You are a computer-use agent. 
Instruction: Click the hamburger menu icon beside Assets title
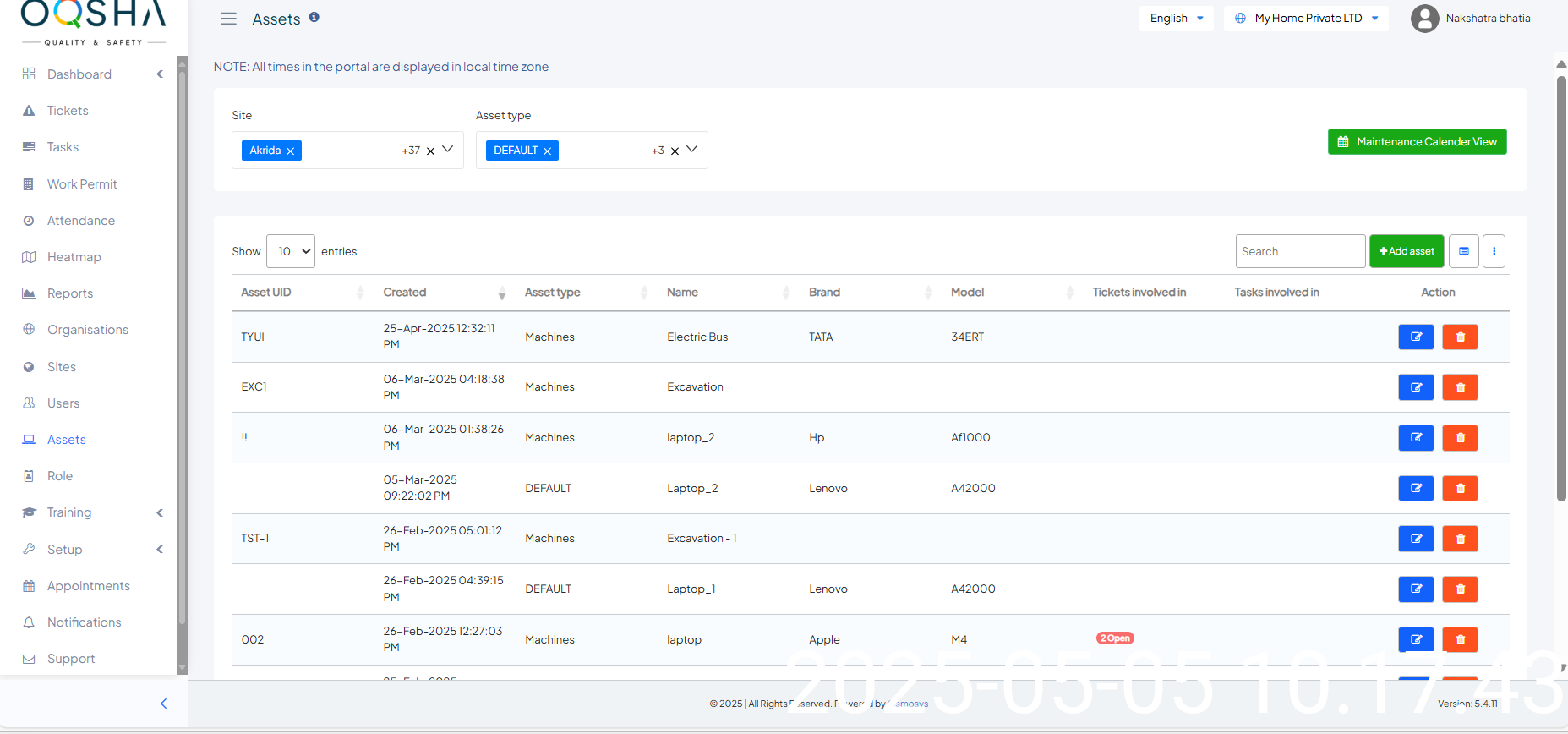pos(228,19)
